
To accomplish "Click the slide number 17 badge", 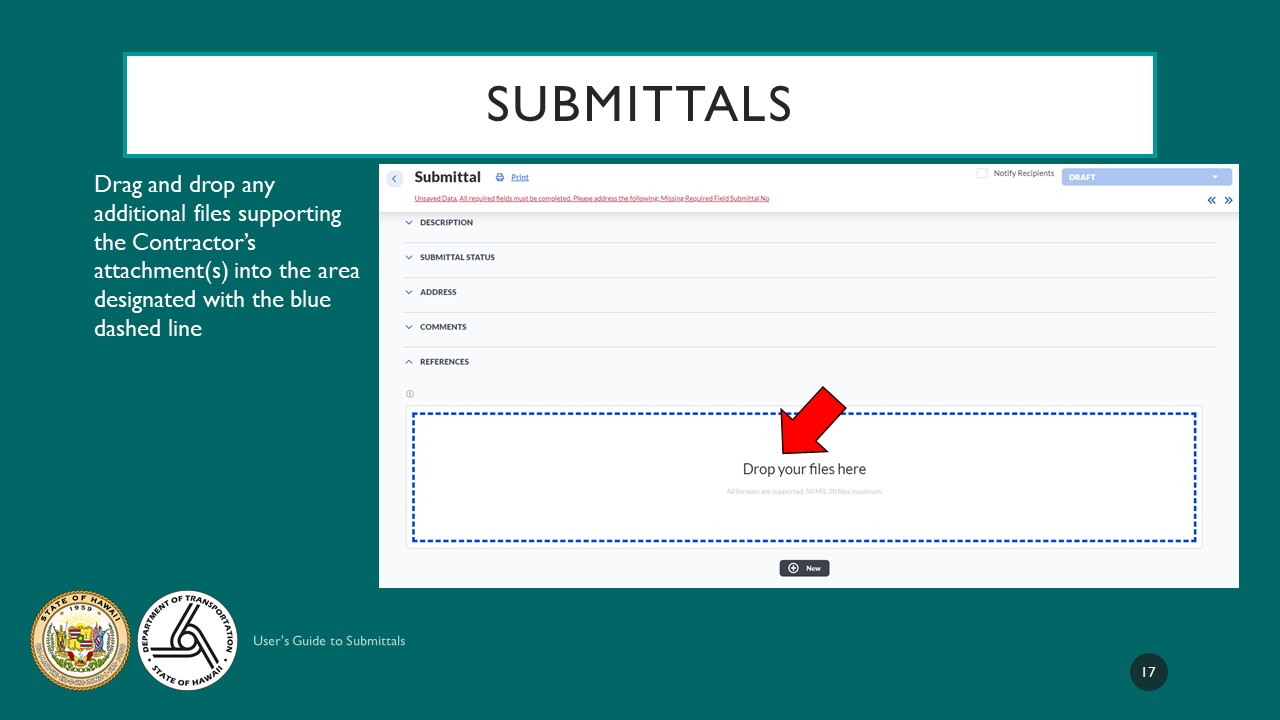I will tap(1149, 672).
